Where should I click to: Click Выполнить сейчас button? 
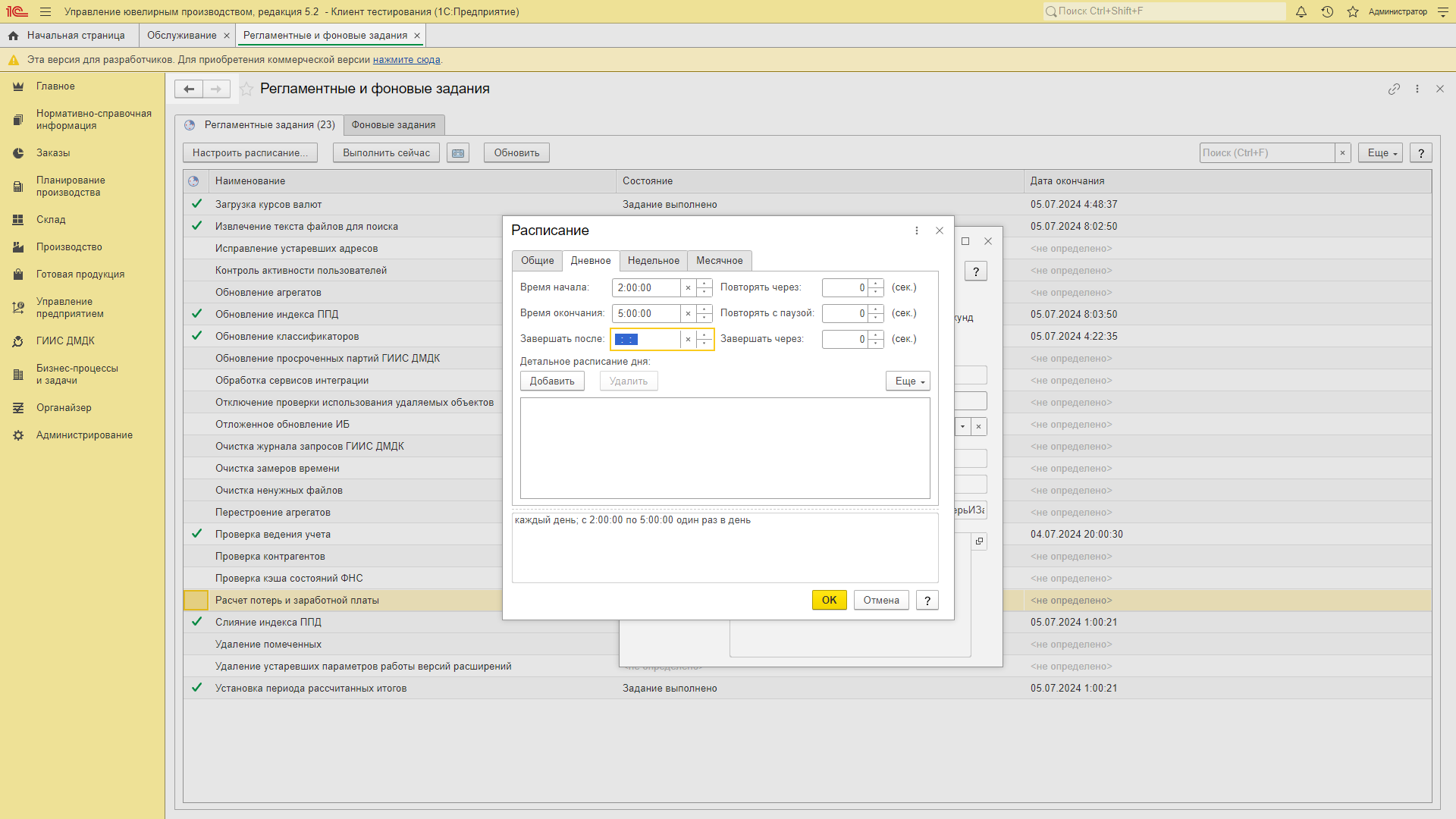[386, 153]
